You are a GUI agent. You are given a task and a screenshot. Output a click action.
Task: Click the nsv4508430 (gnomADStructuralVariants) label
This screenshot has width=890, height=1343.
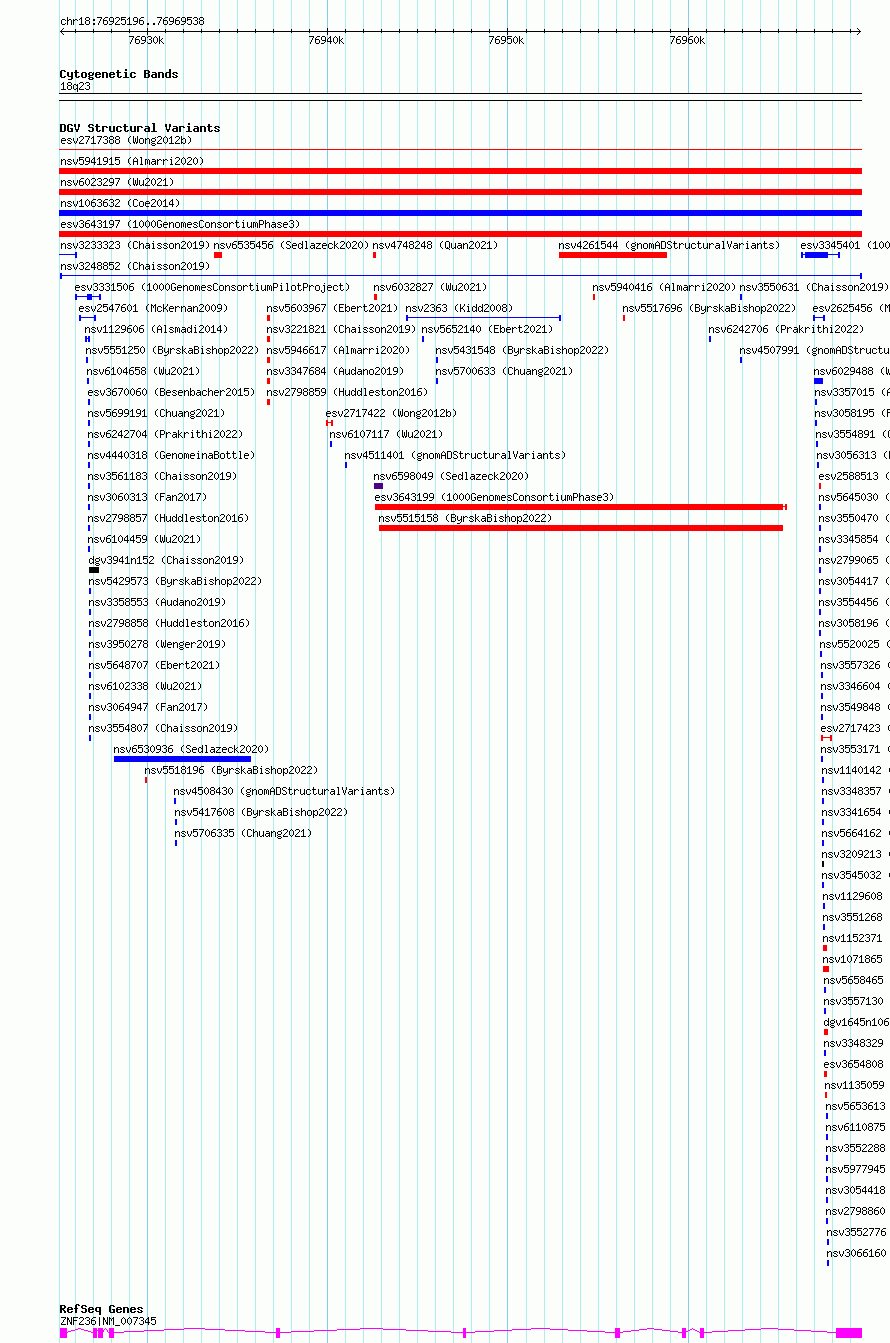point(284,791)
